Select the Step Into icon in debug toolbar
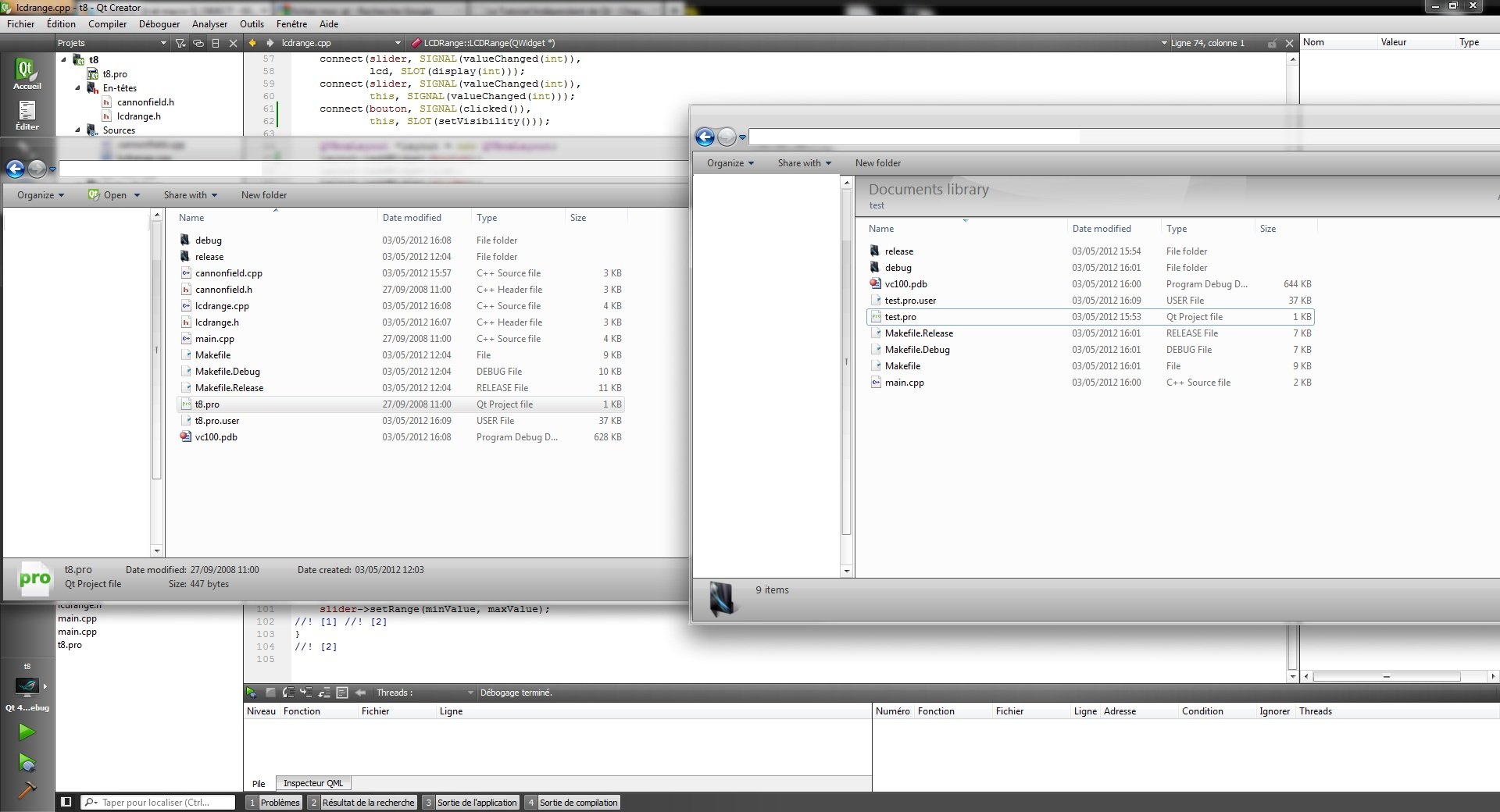 tap(306, 693)
